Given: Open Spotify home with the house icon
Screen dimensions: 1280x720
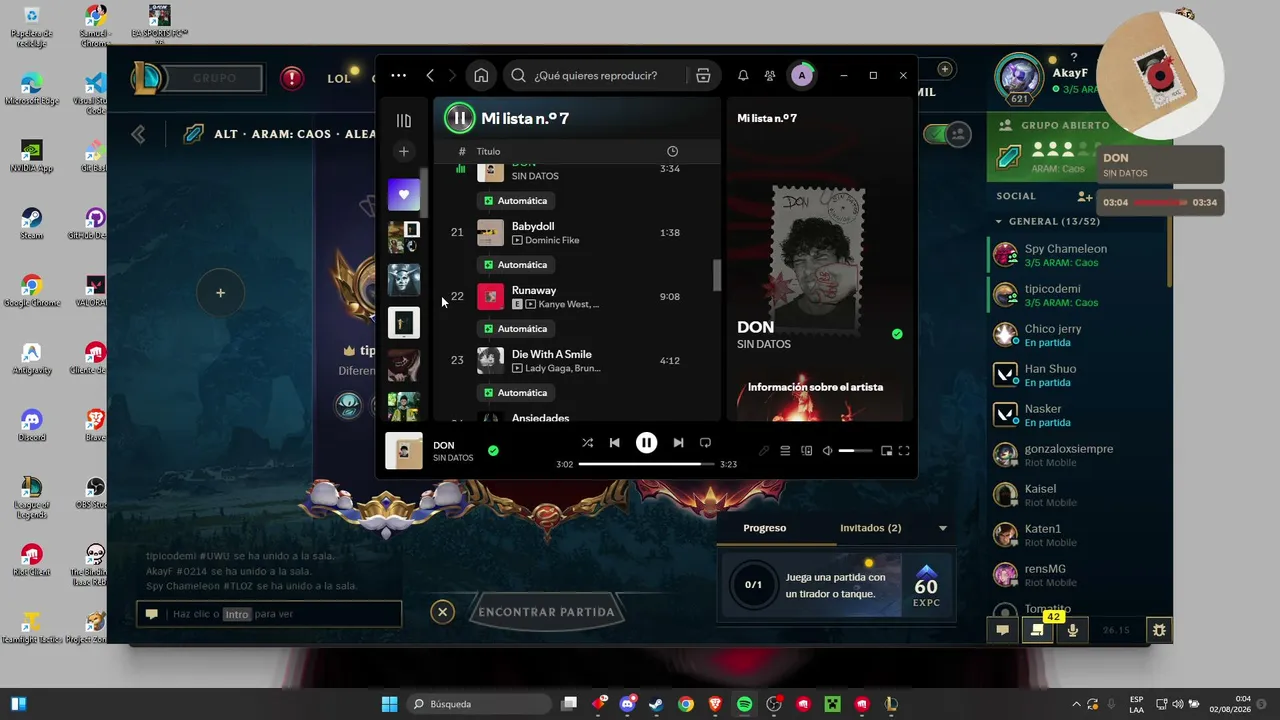Looking at the screenshot, I should click(x=481, y=75).
